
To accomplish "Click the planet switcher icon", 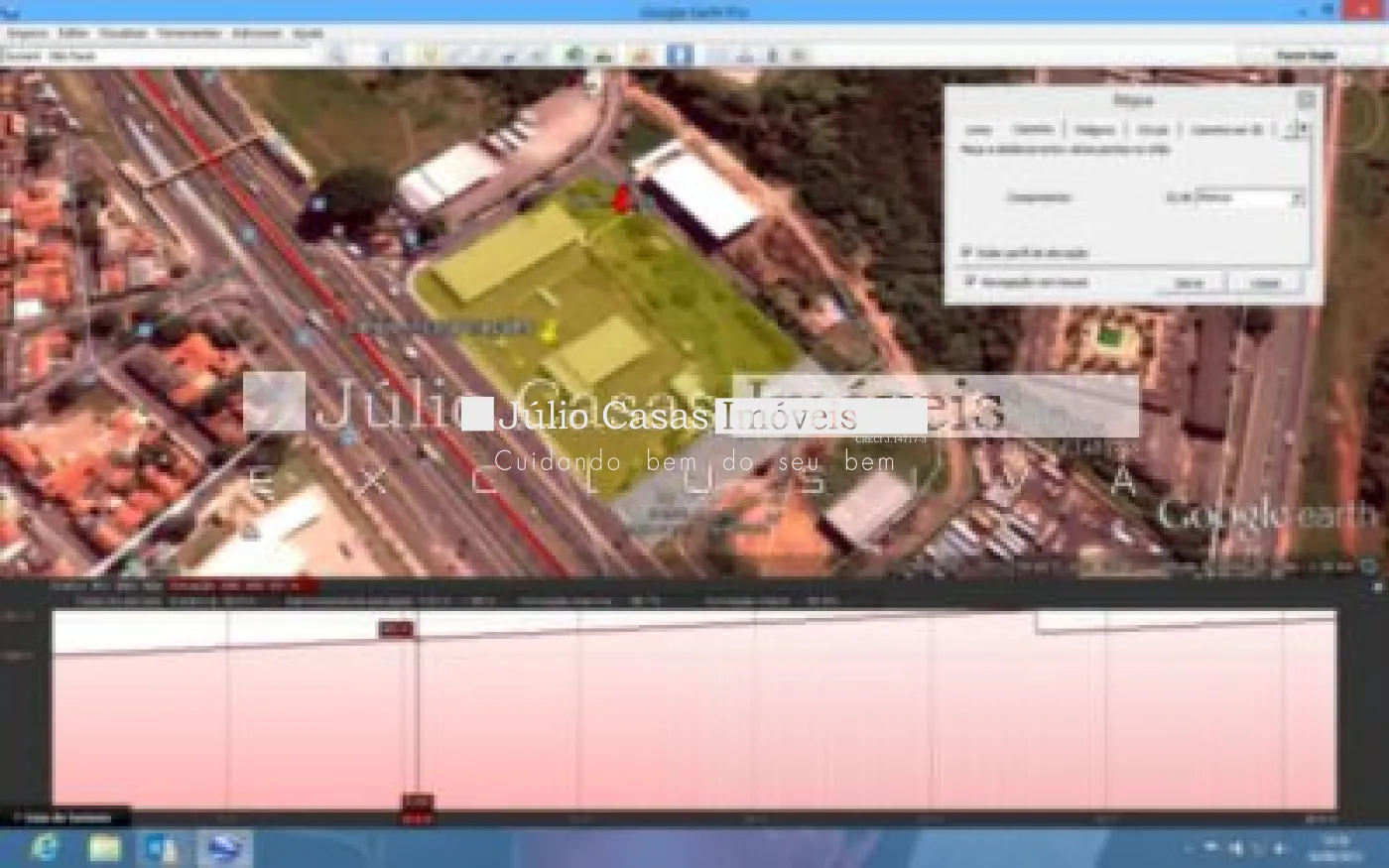I will point(641,56).
